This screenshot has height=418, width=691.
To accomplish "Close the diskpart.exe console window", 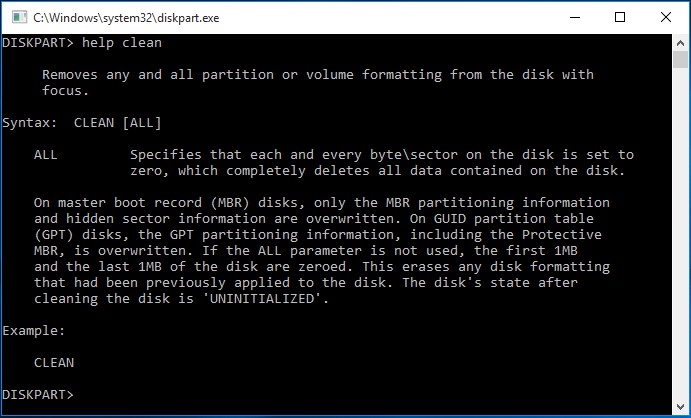I will [x=665, y=18].
